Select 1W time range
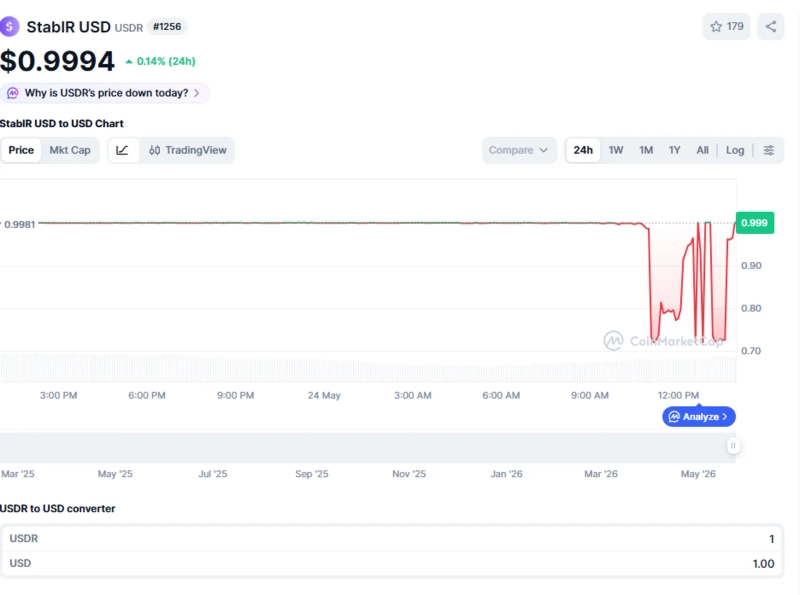The height and width of the screenshot is (595, 800). [616, 150]
